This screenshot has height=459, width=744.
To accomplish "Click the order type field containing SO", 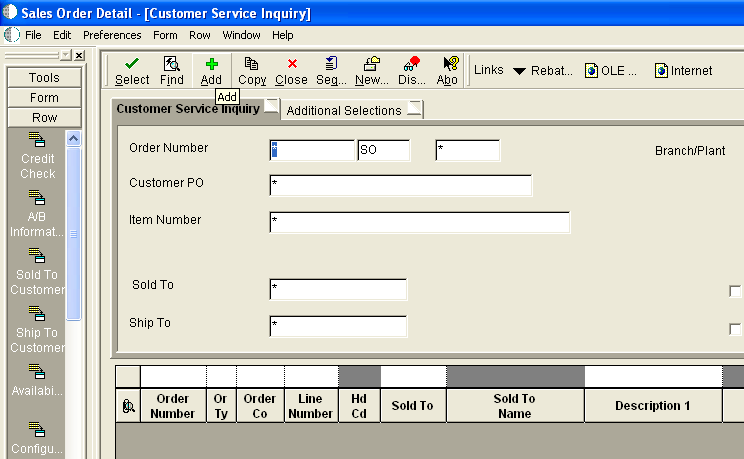I will point(384,150).
